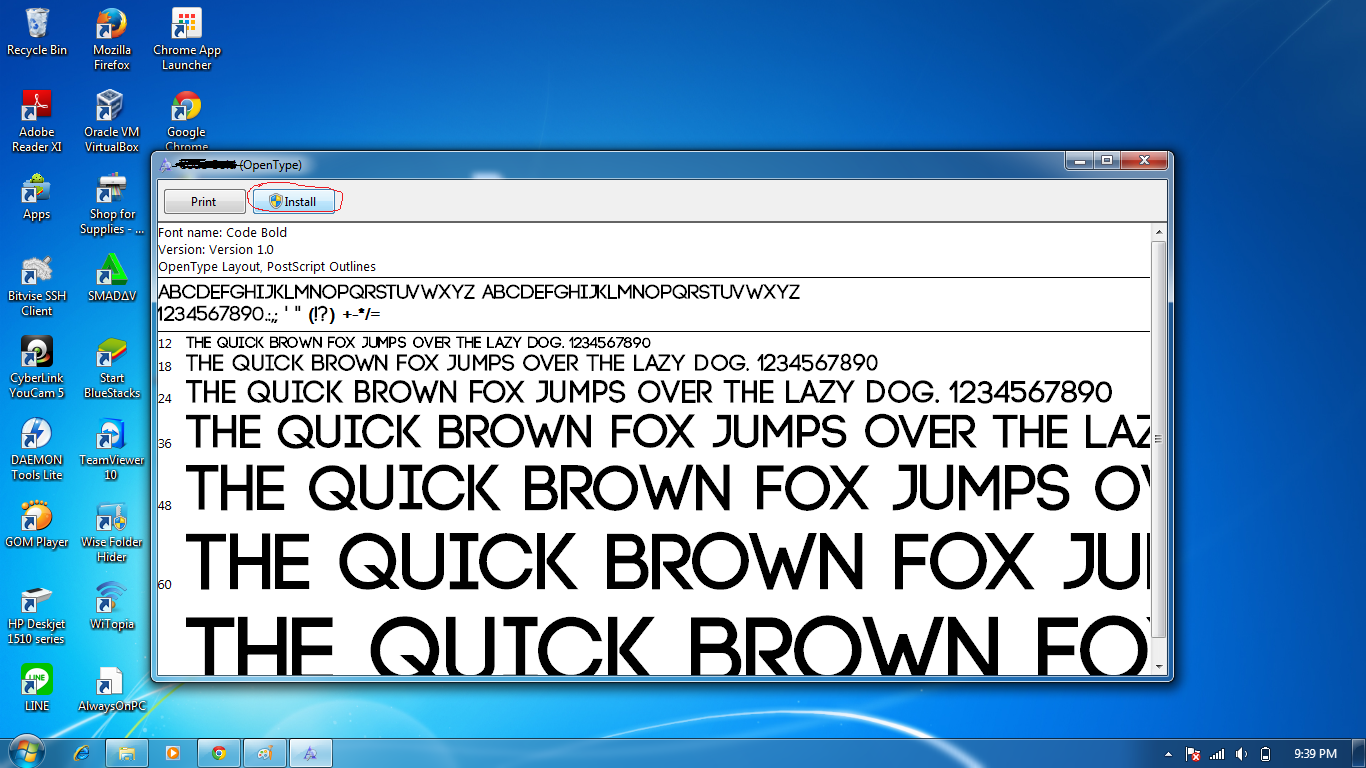Launch GOM Player

click(x=37, y=520)
